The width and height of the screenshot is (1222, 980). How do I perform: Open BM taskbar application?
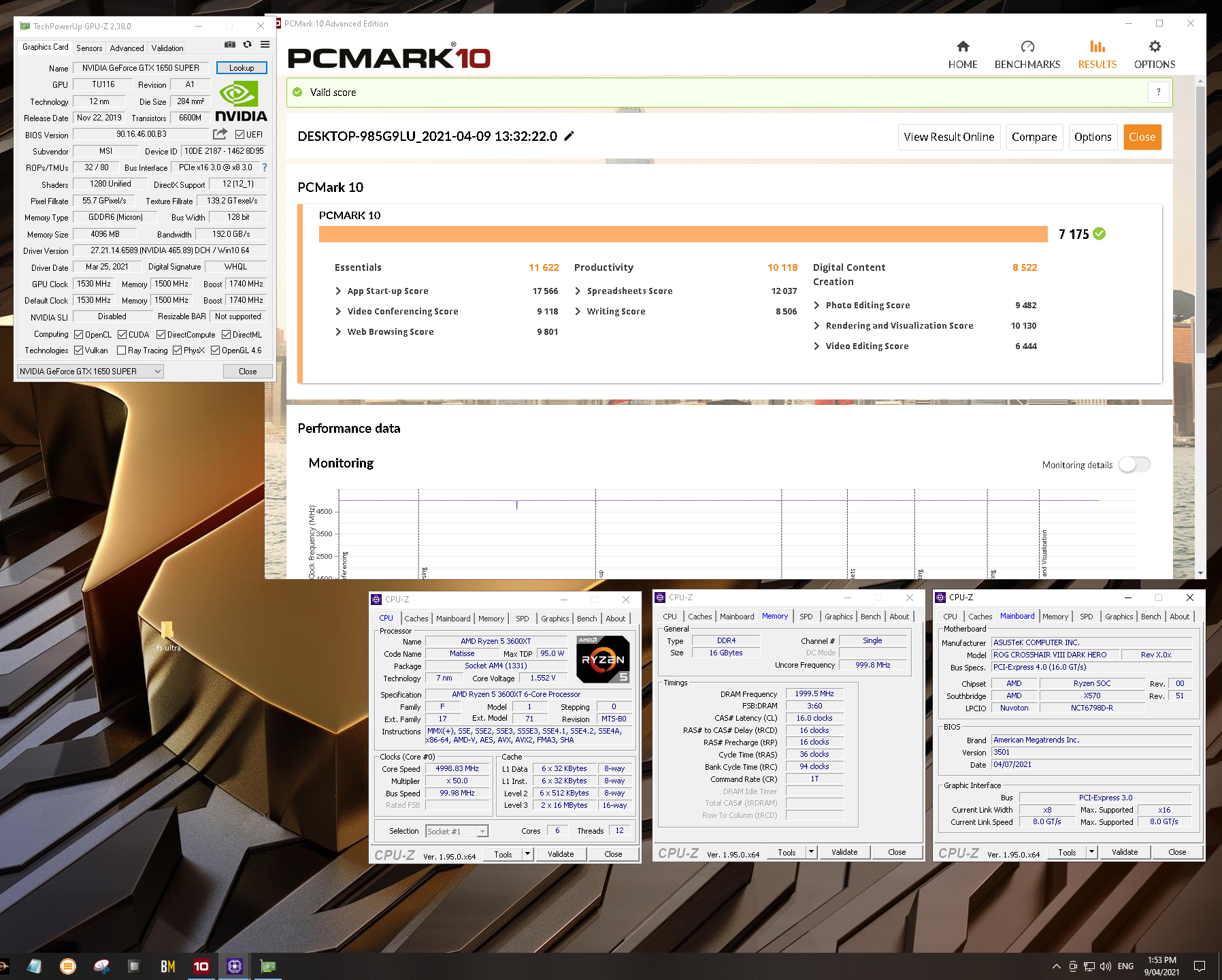click(x=168, y=966)
